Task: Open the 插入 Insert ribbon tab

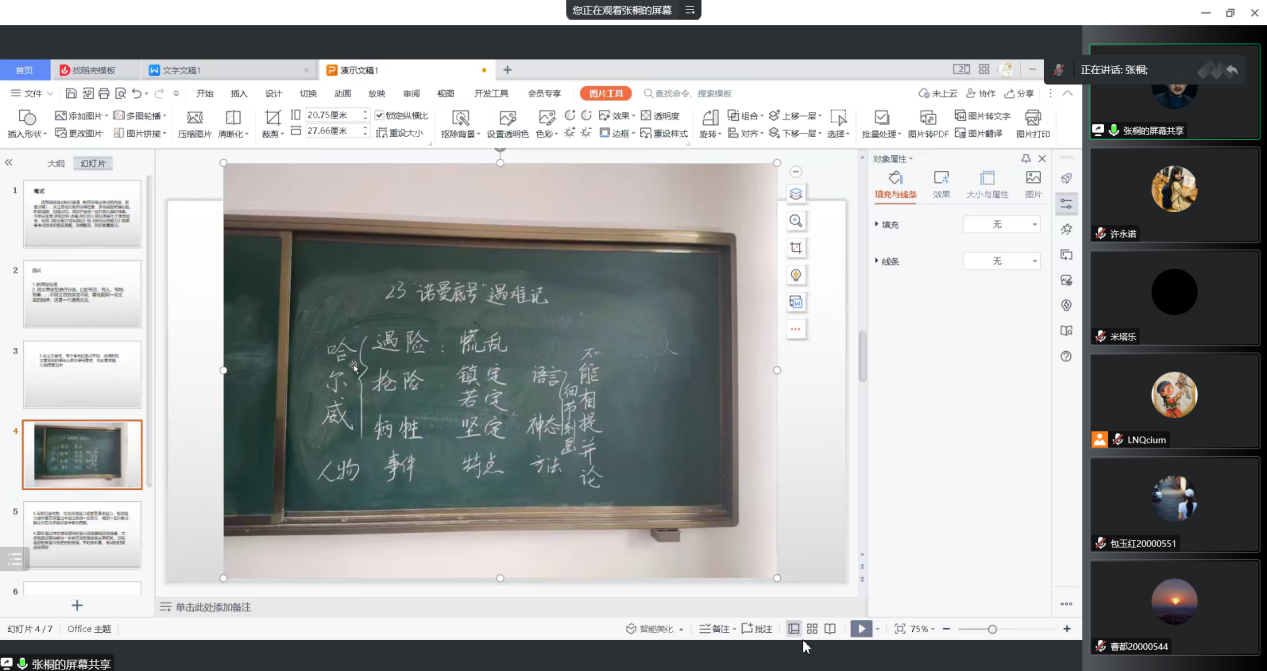Action: pos(239,94)
